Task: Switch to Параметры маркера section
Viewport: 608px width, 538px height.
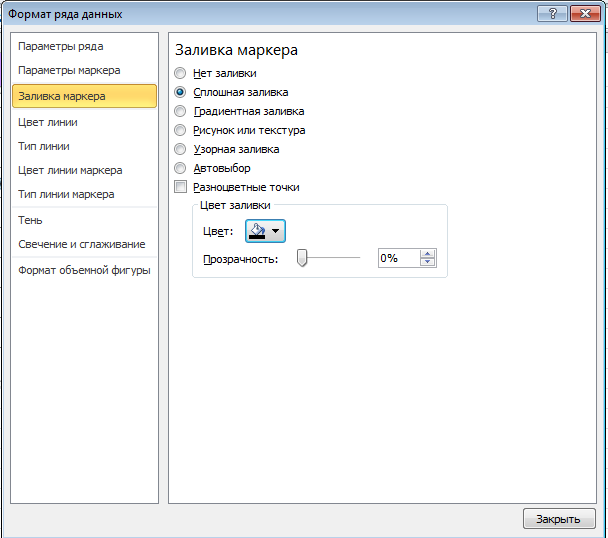Action: 69,71
